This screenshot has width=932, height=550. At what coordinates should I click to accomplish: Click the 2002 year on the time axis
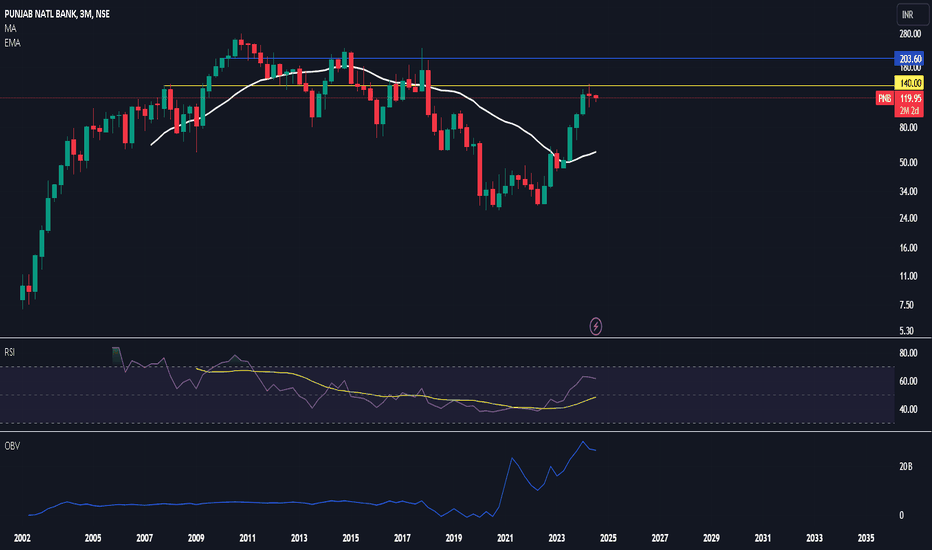(22, 538)
